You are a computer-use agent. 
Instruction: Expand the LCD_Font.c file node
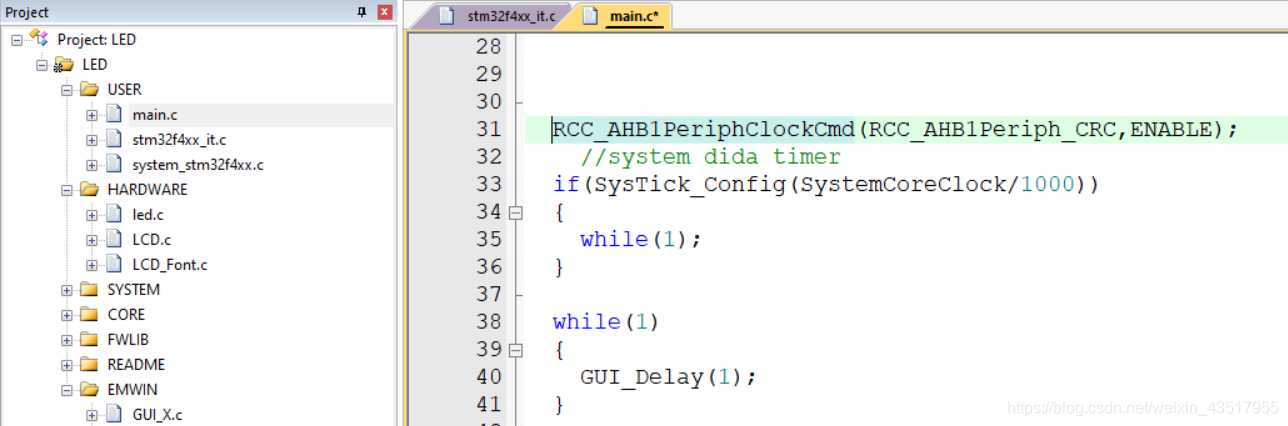[x=92, y=264]
